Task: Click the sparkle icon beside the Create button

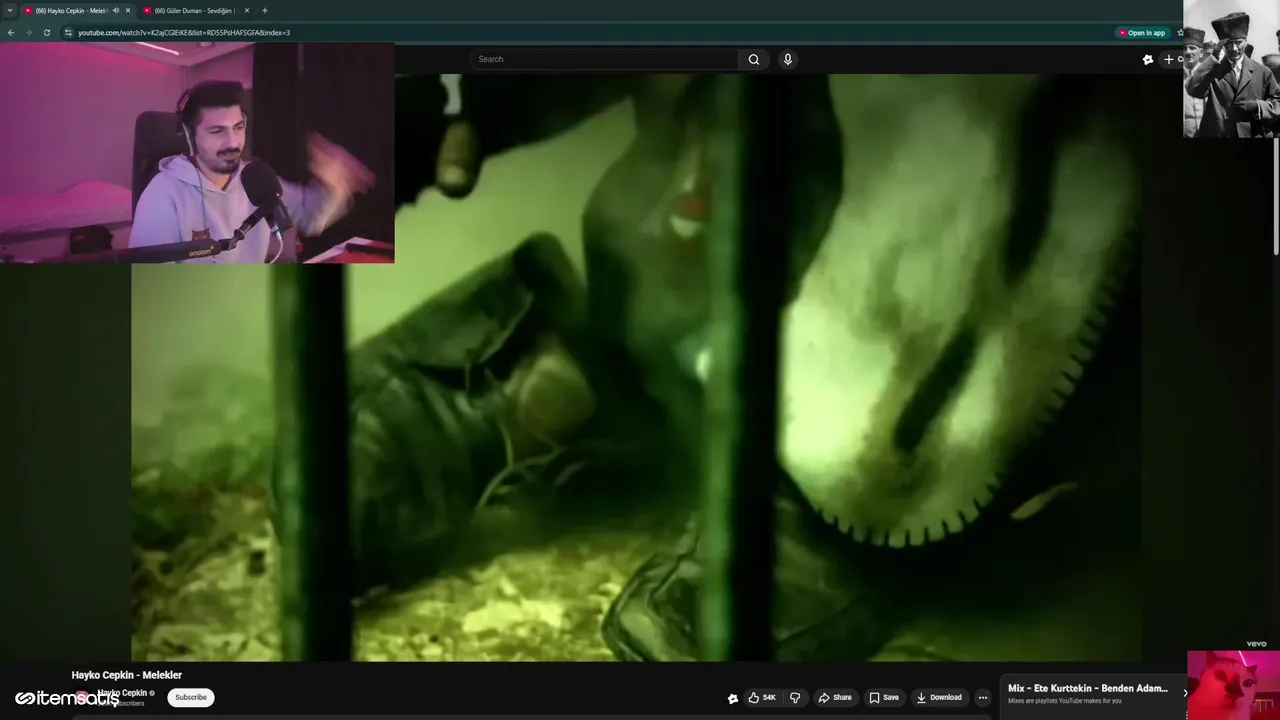Action: click(1148, 59)
